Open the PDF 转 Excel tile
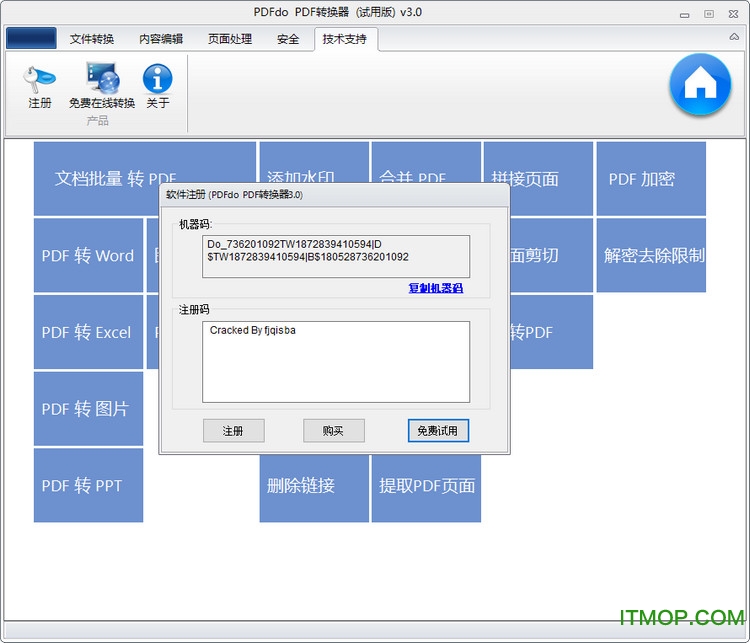 [88, 332]
